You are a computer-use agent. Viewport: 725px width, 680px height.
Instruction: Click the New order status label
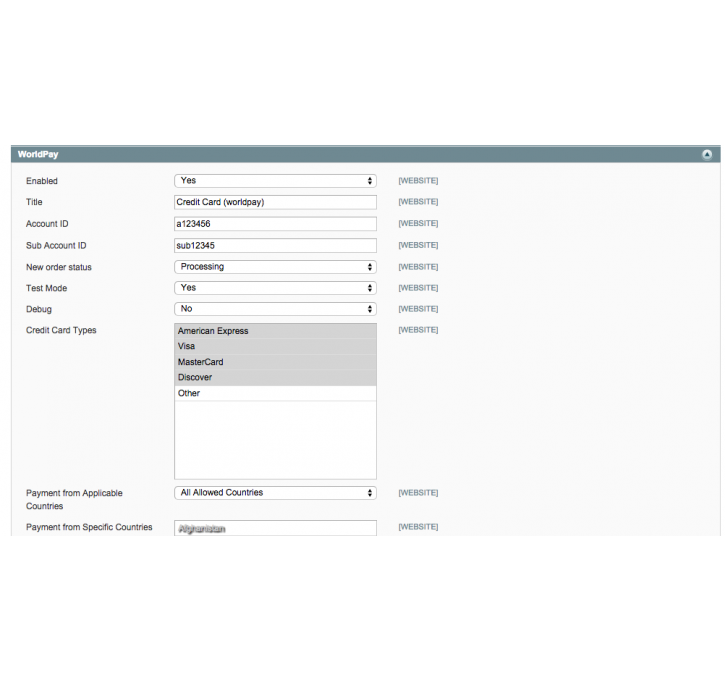coord(59,267)
